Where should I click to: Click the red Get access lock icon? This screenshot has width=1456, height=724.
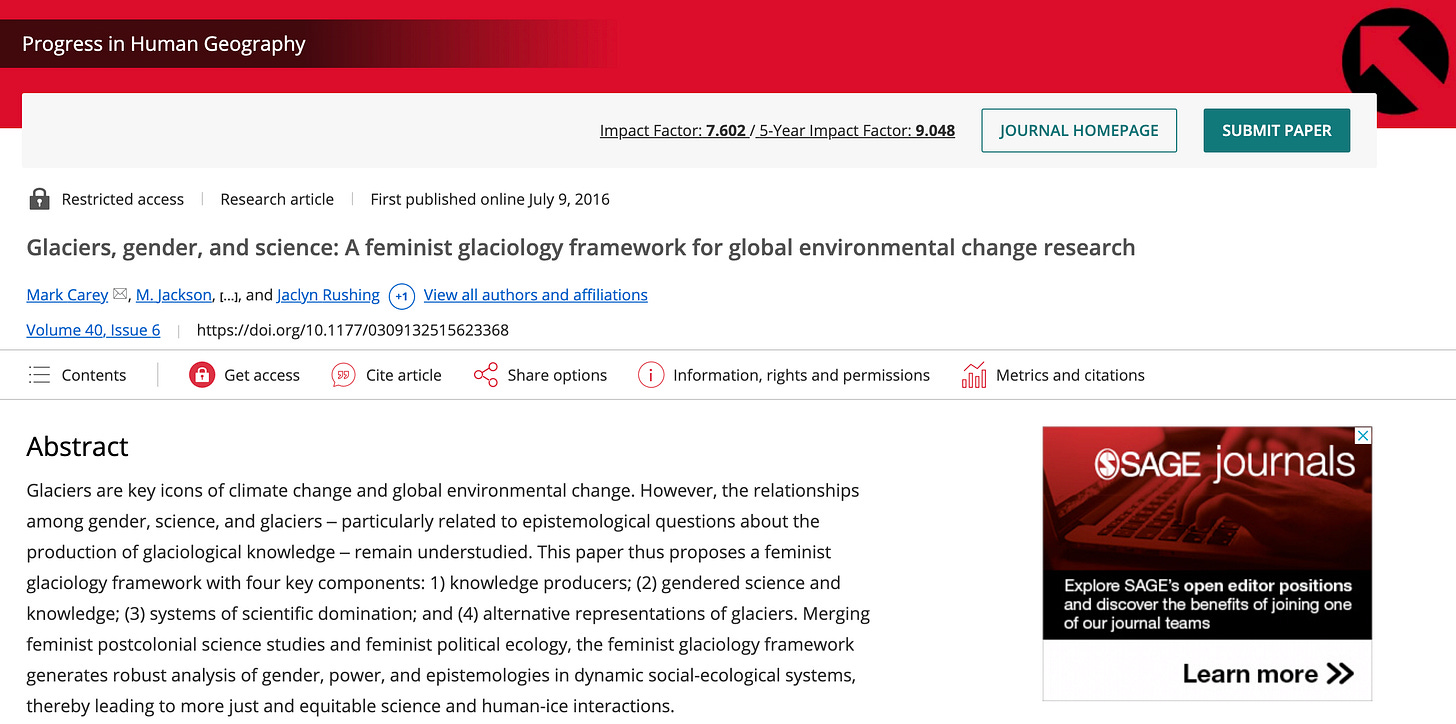(x=202, y=375)
